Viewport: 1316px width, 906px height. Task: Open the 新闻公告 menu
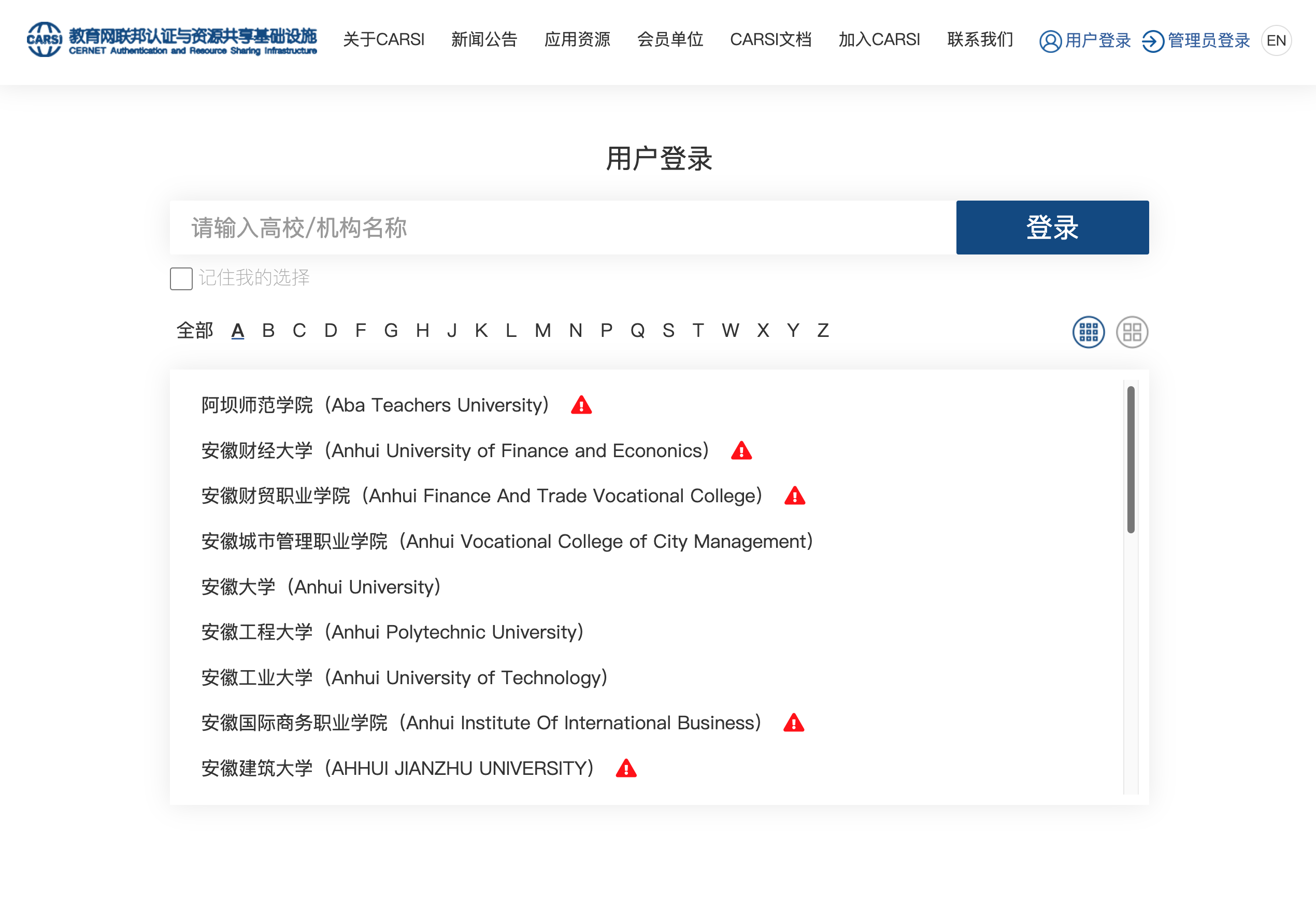point(483,40)
